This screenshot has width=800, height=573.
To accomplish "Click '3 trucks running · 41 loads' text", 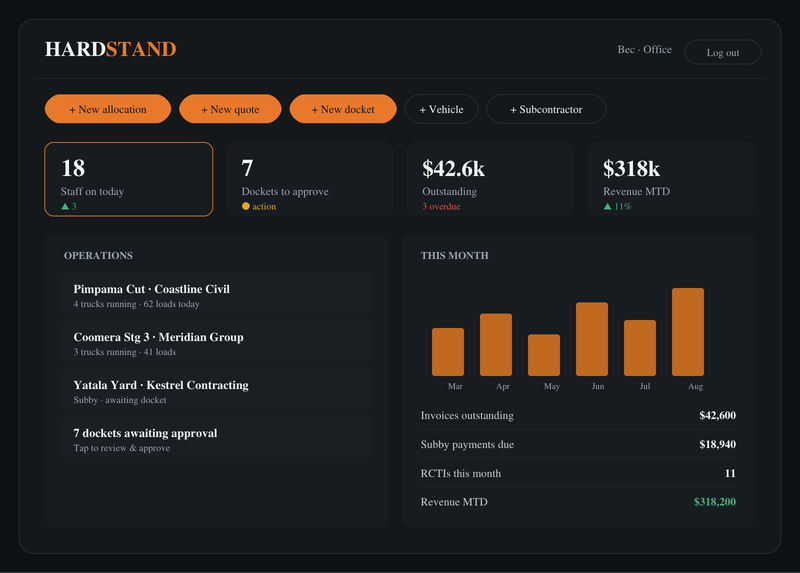I will coord(124,352).
